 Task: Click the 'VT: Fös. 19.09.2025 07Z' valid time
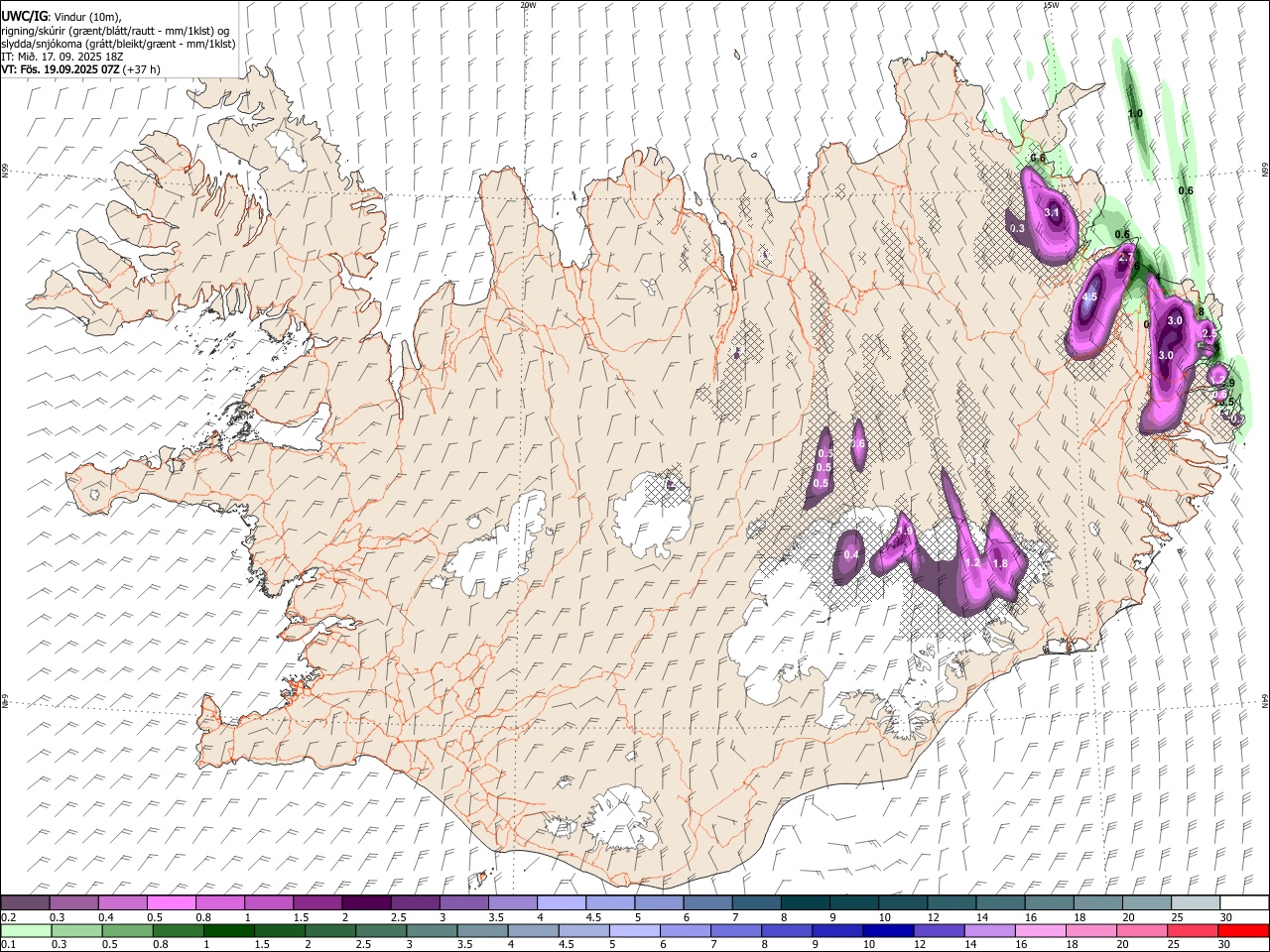tap(62, 69)
